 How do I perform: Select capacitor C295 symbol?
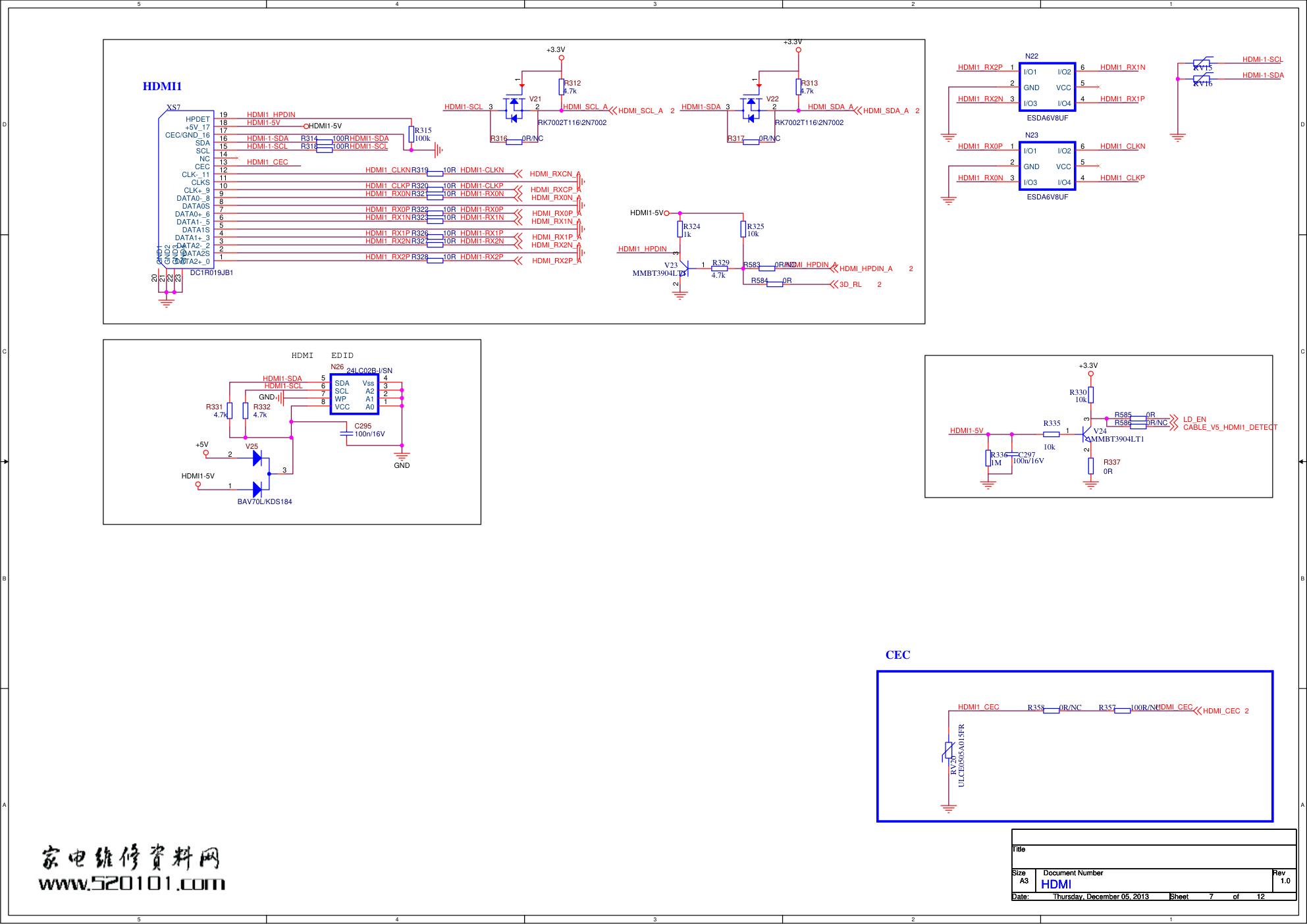[346, 433]
